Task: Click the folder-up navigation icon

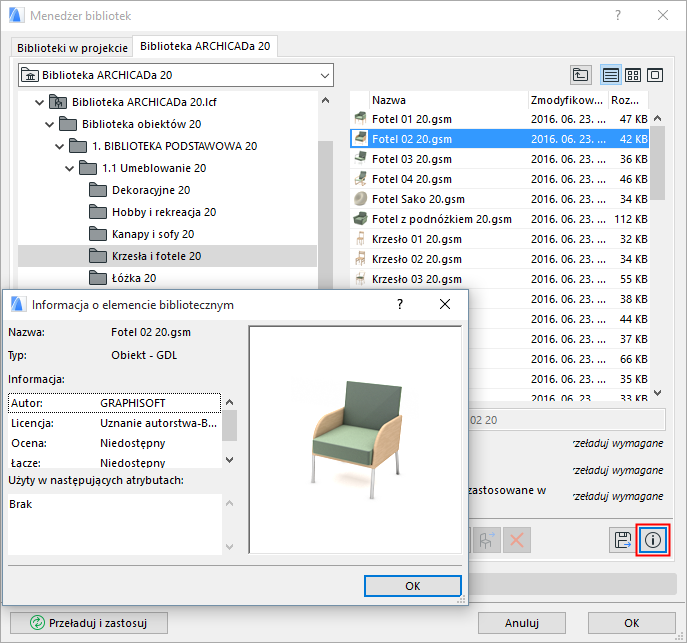Action: pos(581,75)
